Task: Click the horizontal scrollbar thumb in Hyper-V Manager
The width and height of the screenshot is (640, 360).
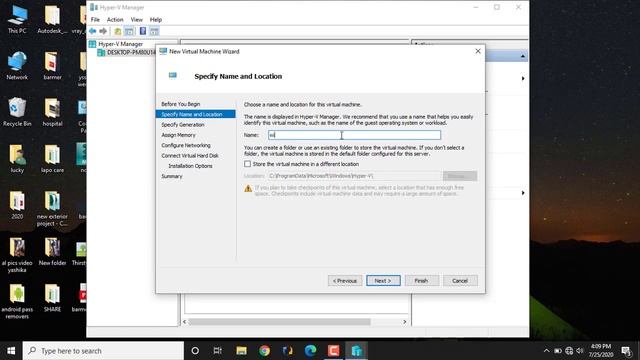Action: point(280,322)
